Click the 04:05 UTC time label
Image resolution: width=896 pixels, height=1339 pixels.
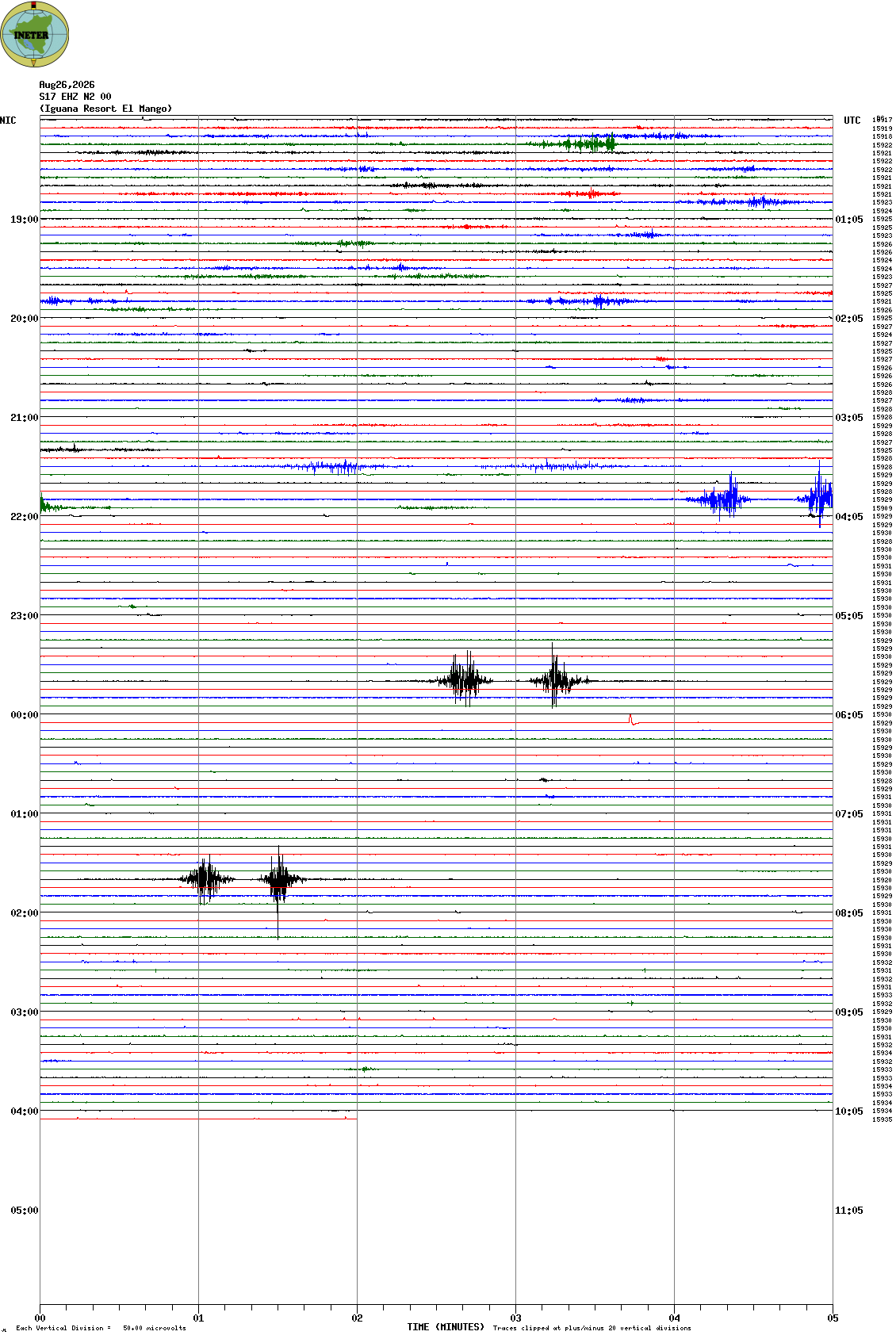tap(849, 517)
